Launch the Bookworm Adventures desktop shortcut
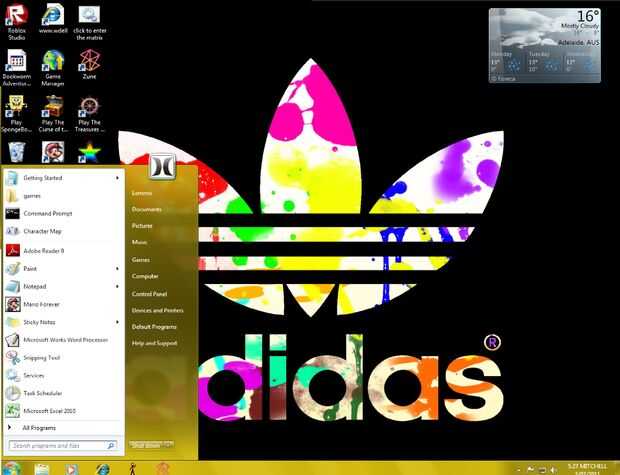Screen dimensions: 620x475 click(x=17, y=68)
